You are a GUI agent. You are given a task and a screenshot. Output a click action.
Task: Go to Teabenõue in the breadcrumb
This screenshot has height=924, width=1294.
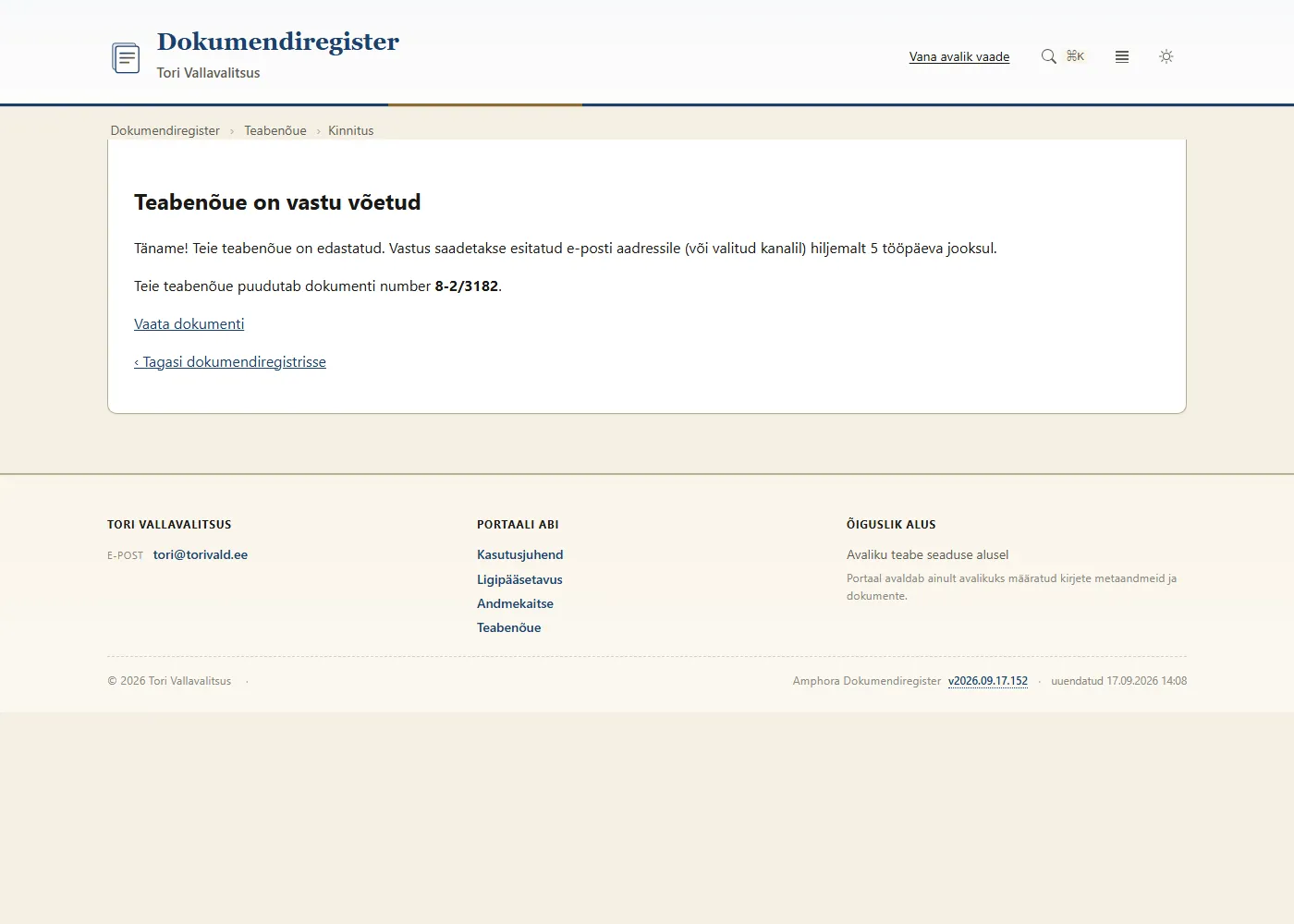tap(275, 130)
